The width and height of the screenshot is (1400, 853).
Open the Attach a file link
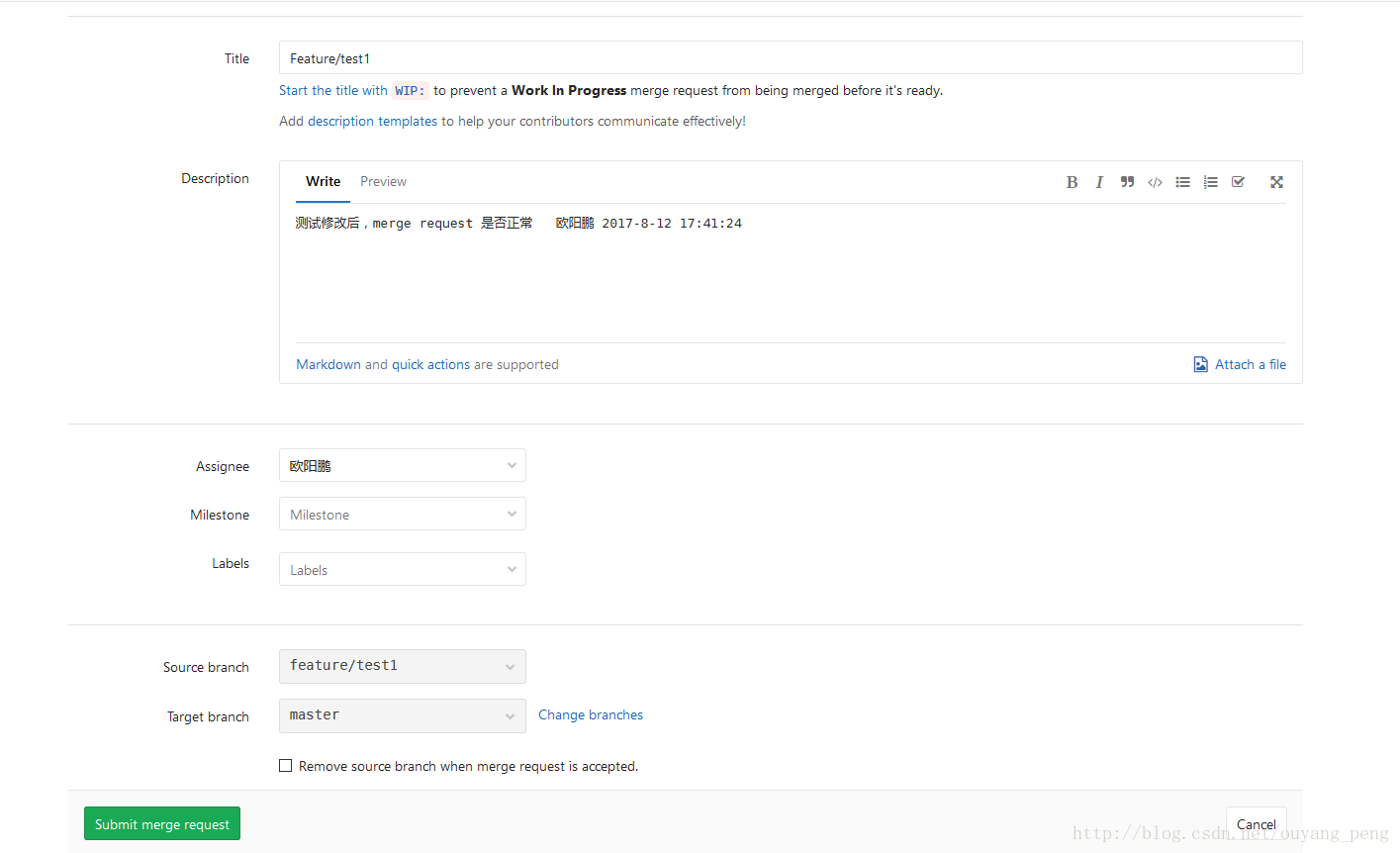point(1251,364)
